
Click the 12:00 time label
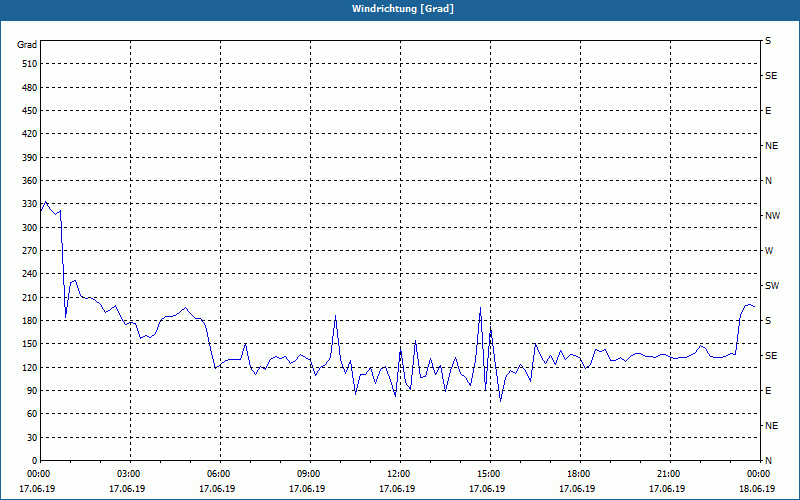point(401,473)
